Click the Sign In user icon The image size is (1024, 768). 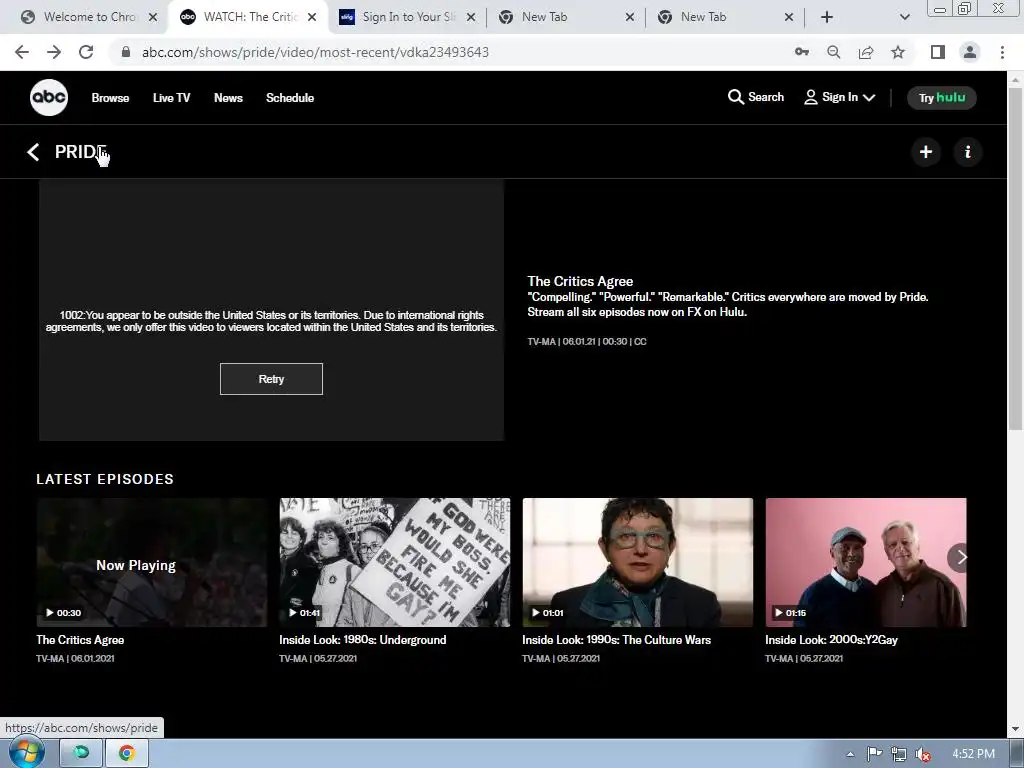(x=810, y=97)
